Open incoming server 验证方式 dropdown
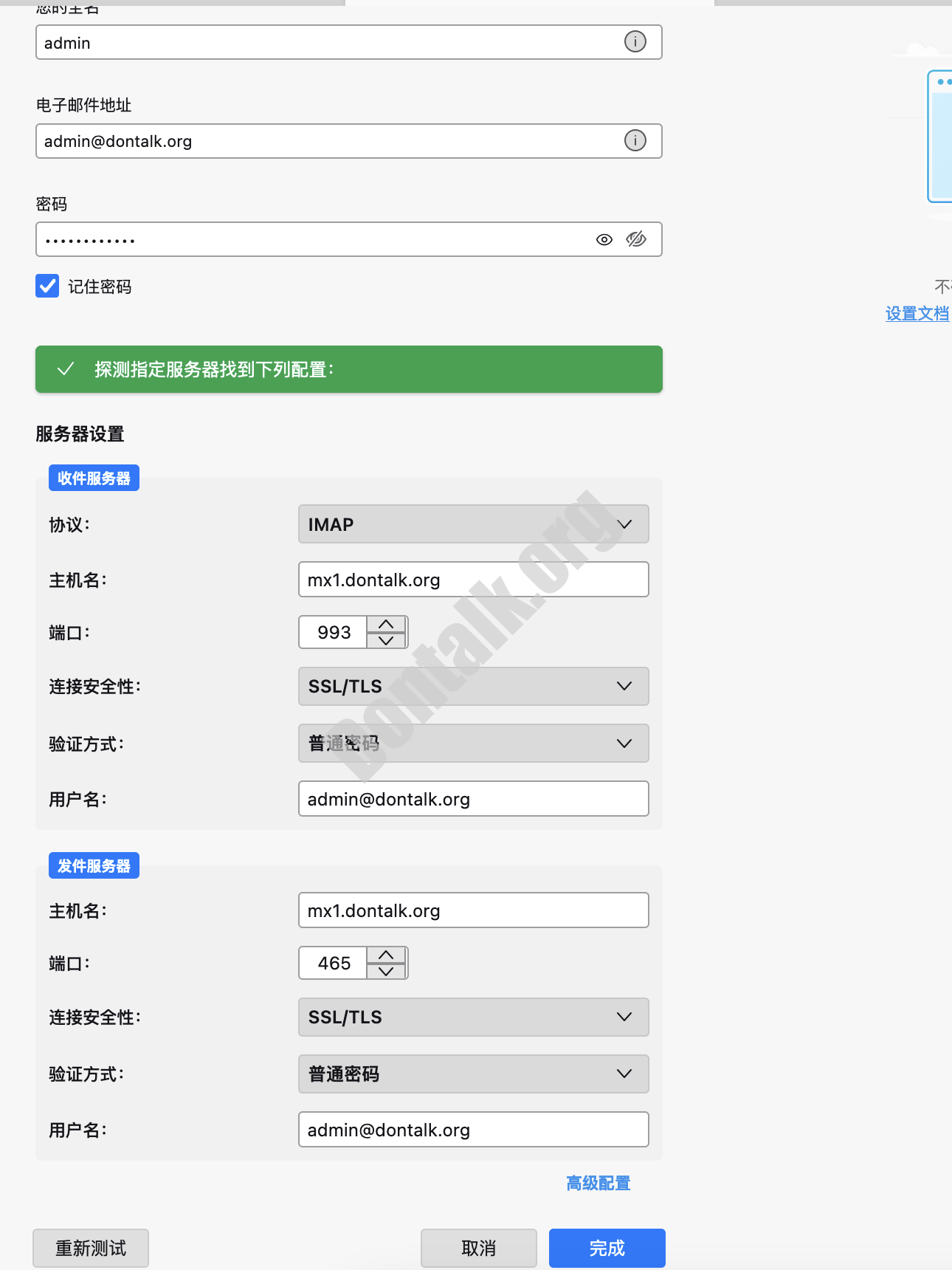 [473, 744]
